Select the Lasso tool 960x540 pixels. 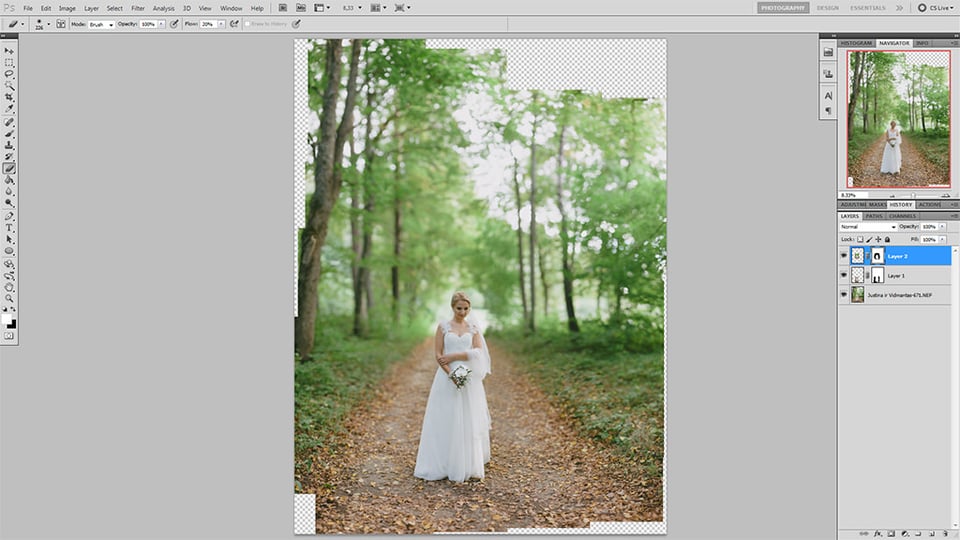click(x=9, y=74)
